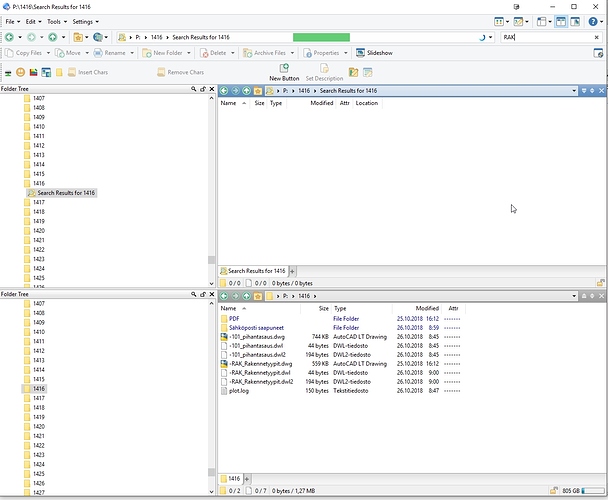Open the Tools menu
This screenshot has width=608, height=500.
pyautogui.click(x=57, y=22)
